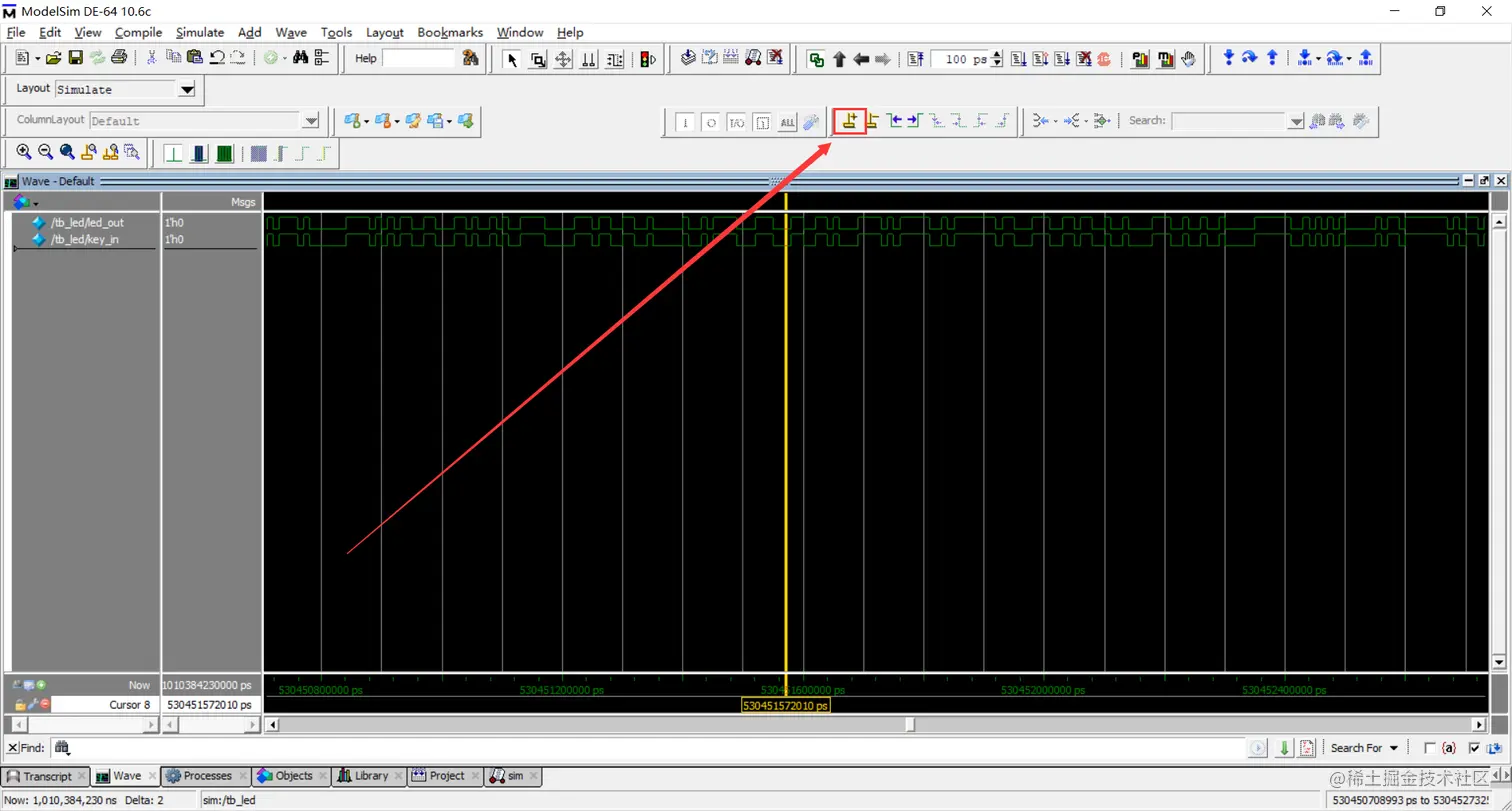This screenshot has height=811, width=1512.
Task: Open the Search For dropdown
Action: click(1365, 748)
